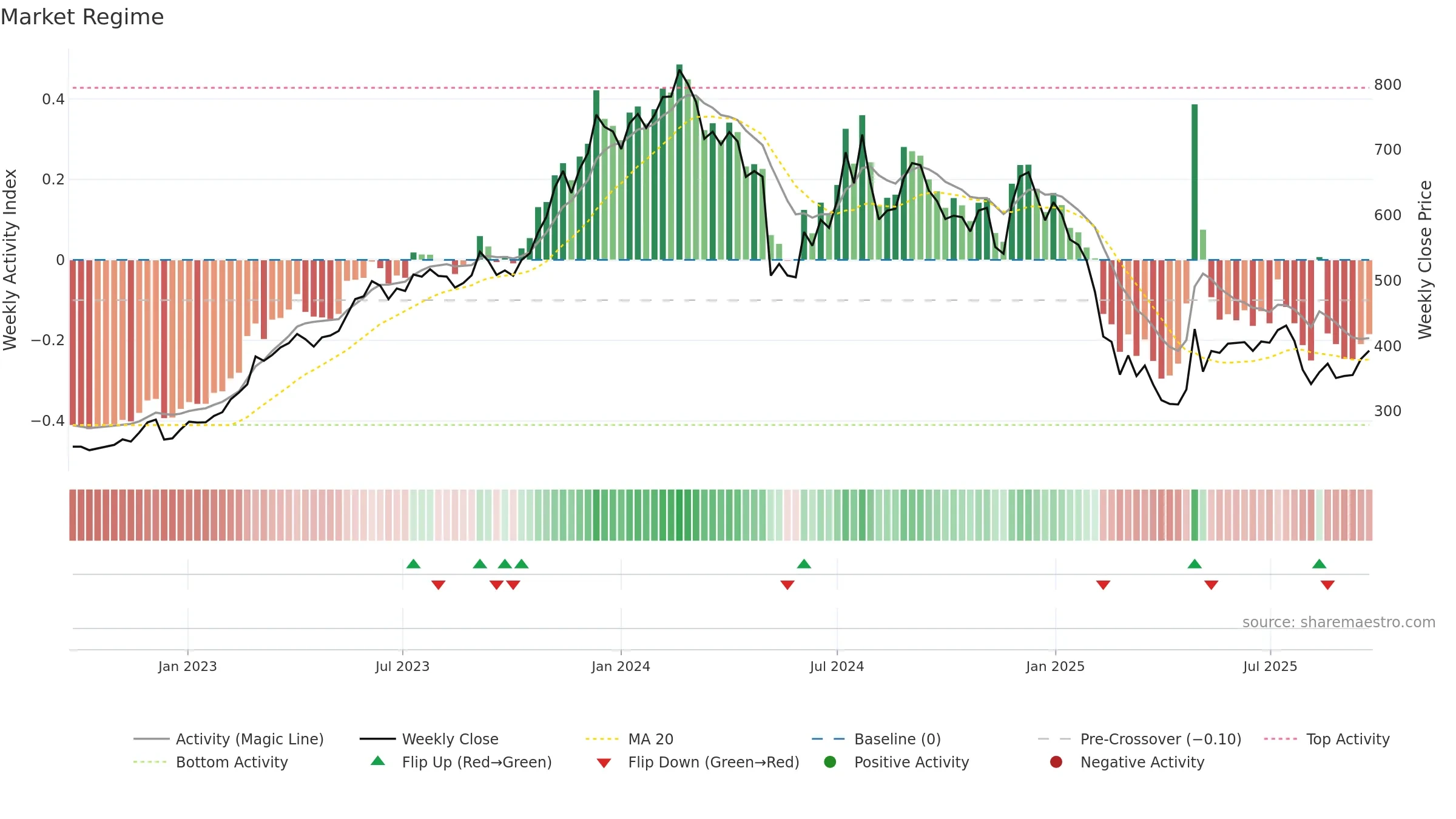This screenshot has width=1456, height=819.
Task: Click the tallest green bar at the price peak
Action: pos(679,162)
